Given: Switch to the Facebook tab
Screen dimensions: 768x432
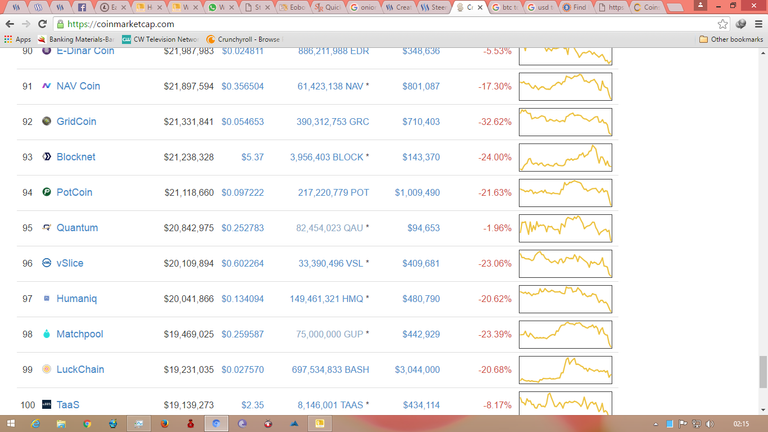Looking at the screenshot, I should point(82,7).
